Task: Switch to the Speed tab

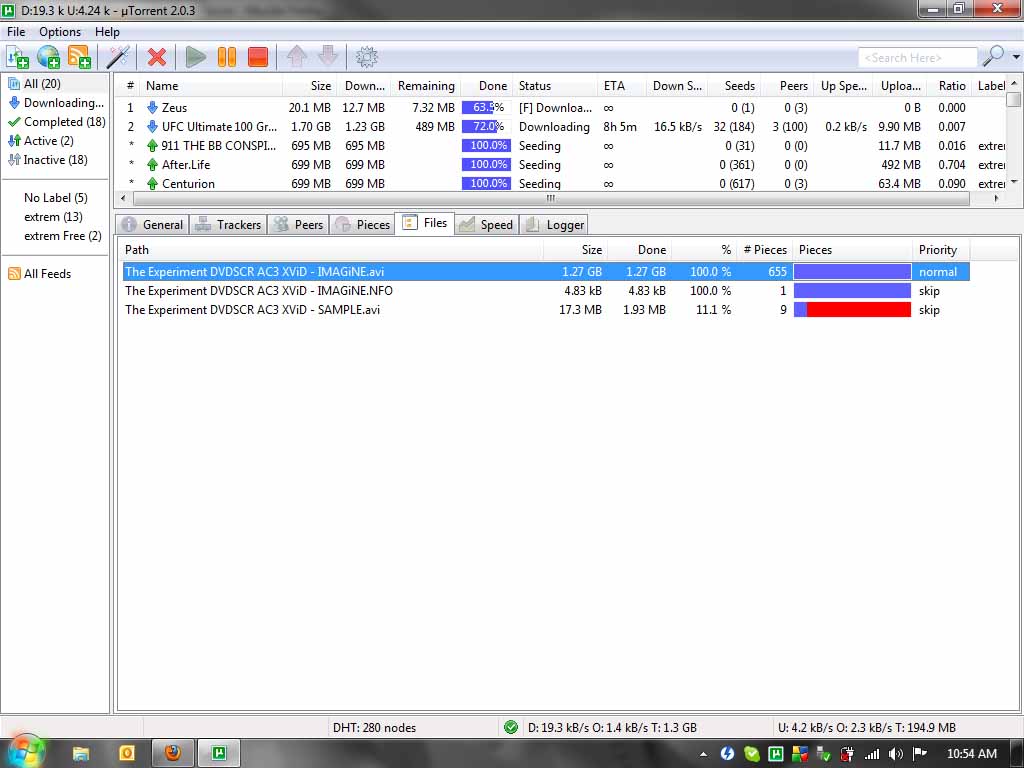Action: (x=487, y=225)
